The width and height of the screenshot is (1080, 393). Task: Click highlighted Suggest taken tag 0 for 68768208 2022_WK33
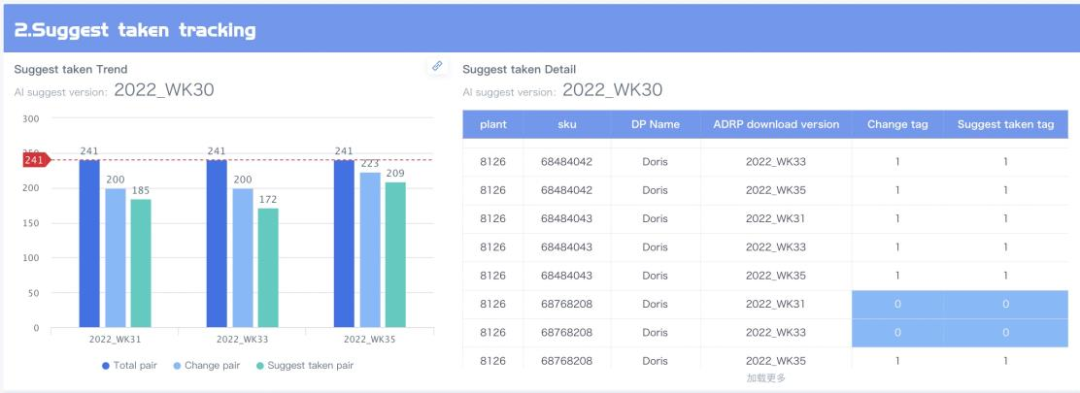[x=1006, y=332]
